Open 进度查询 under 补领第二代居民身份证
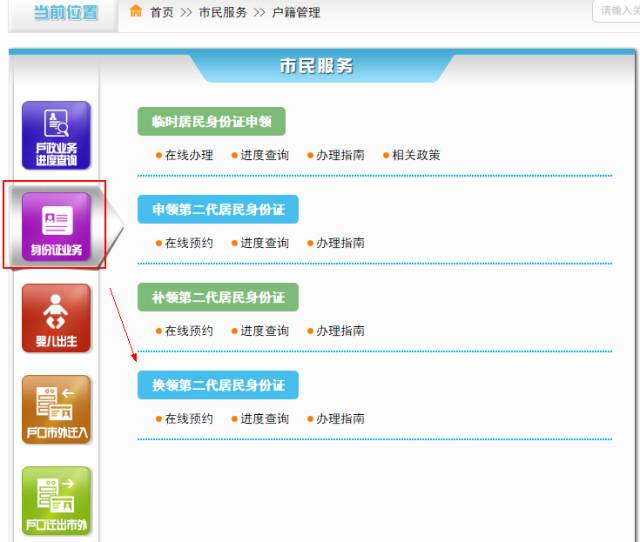640x542 pixels. [264, 331]
